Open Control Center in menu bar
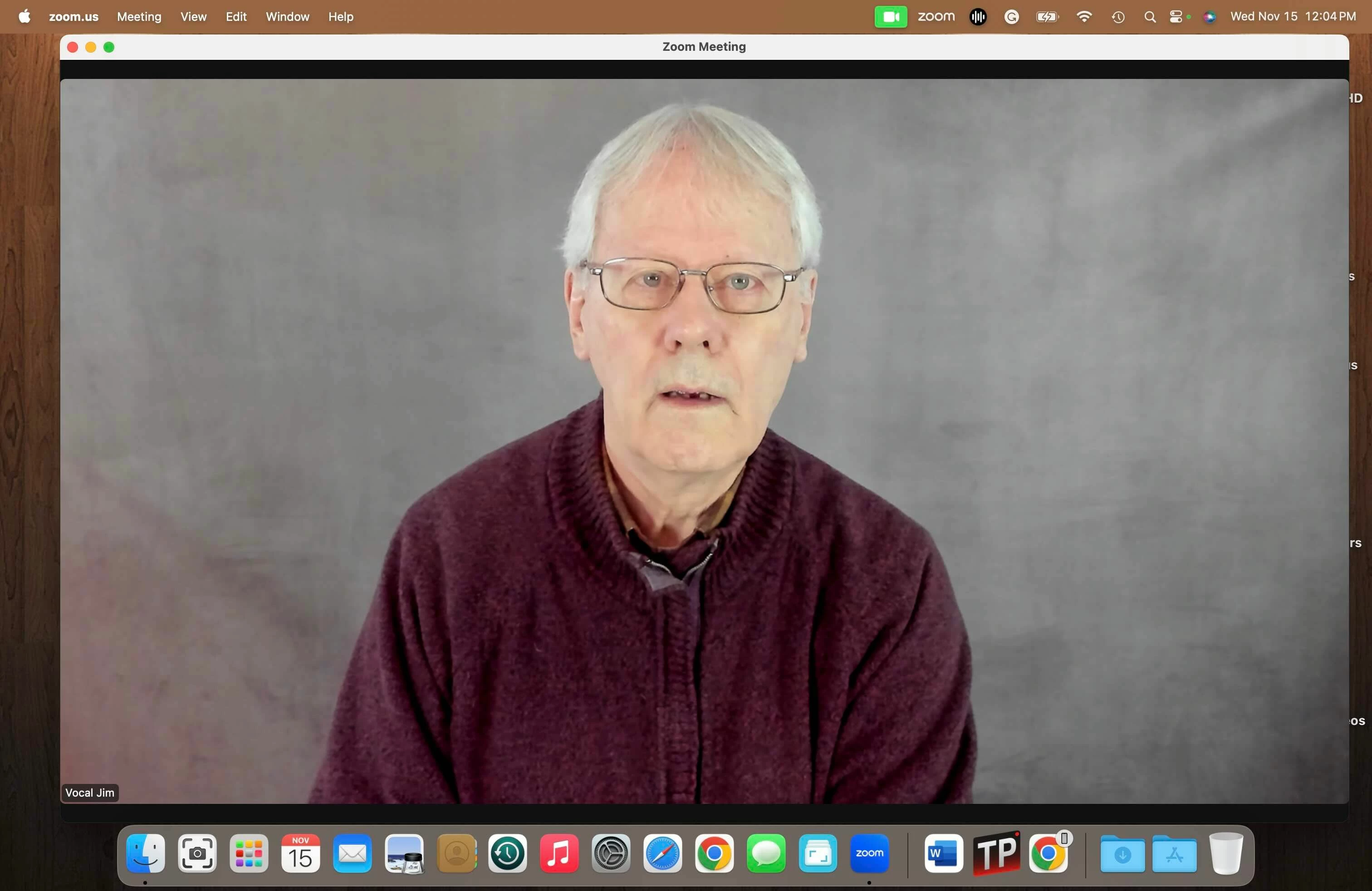 (1176, 17)
